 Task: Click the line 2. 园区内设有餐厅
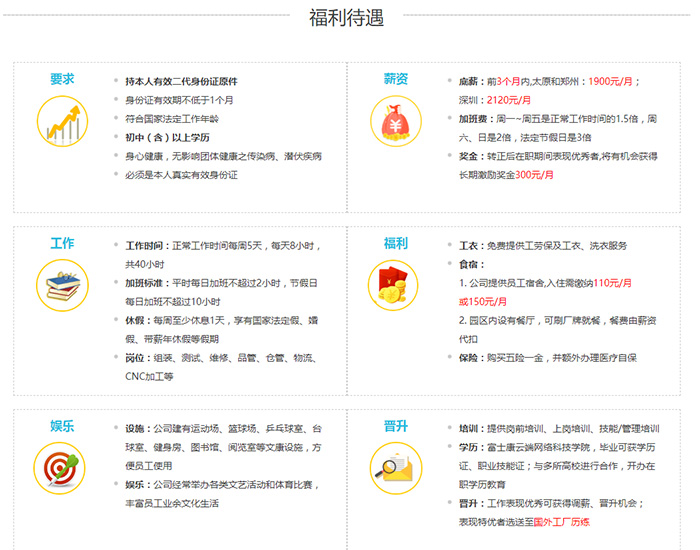tap(558, 321)
